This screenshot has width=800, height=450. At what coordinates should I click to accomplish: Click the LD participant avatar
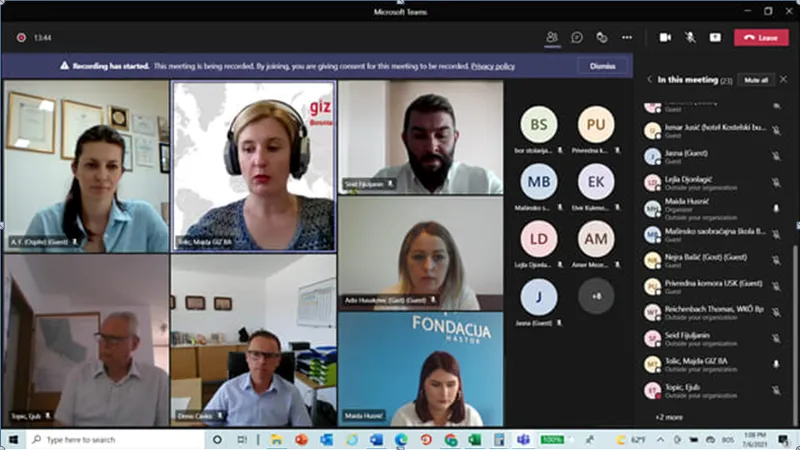pyautogui.click(x=539, y=239)
